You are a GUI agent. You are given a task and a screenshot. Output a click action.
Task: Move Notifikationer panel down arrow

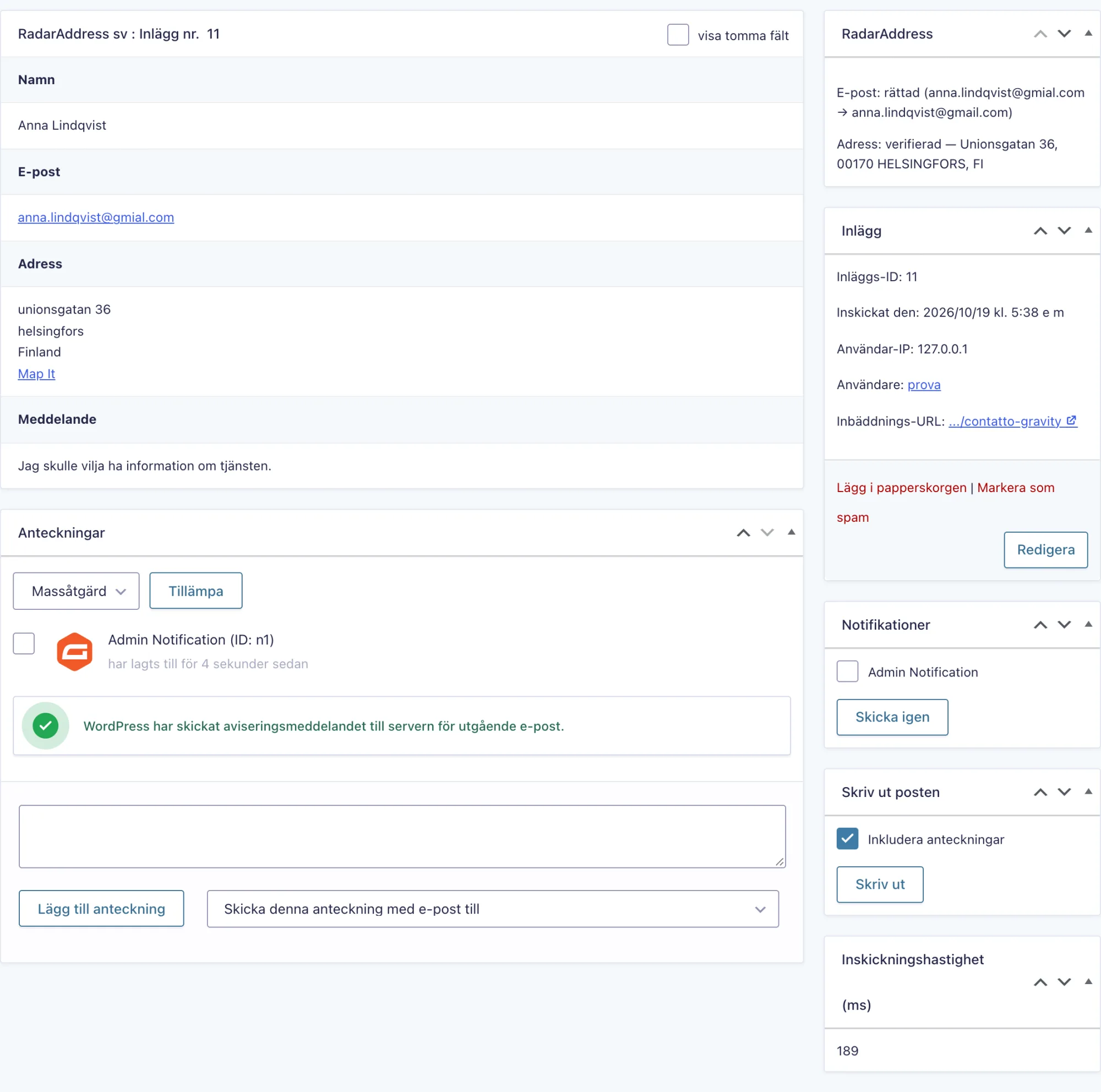pos(1064,625)
